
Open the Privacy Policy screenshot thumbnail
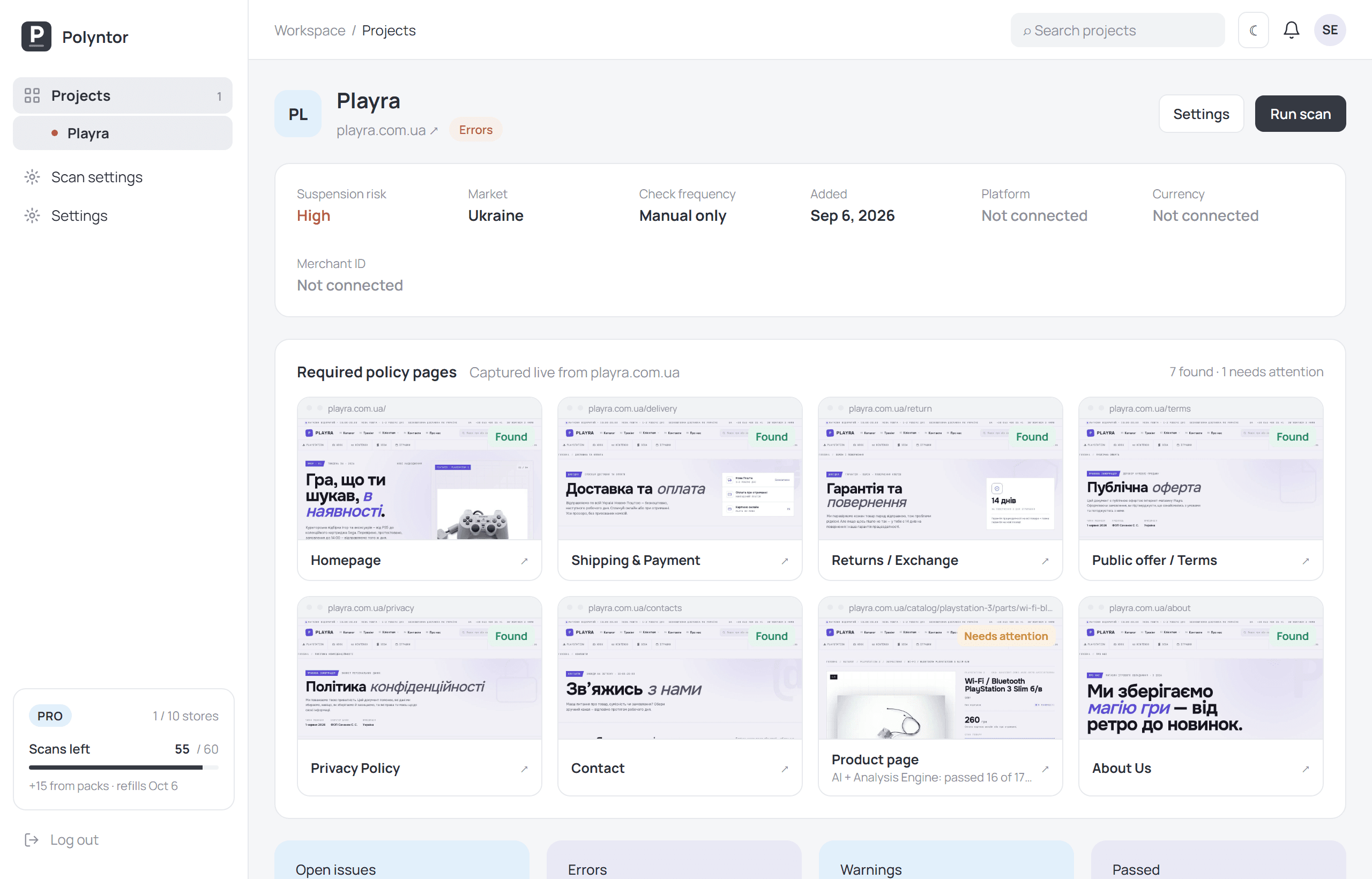point(420,679)
